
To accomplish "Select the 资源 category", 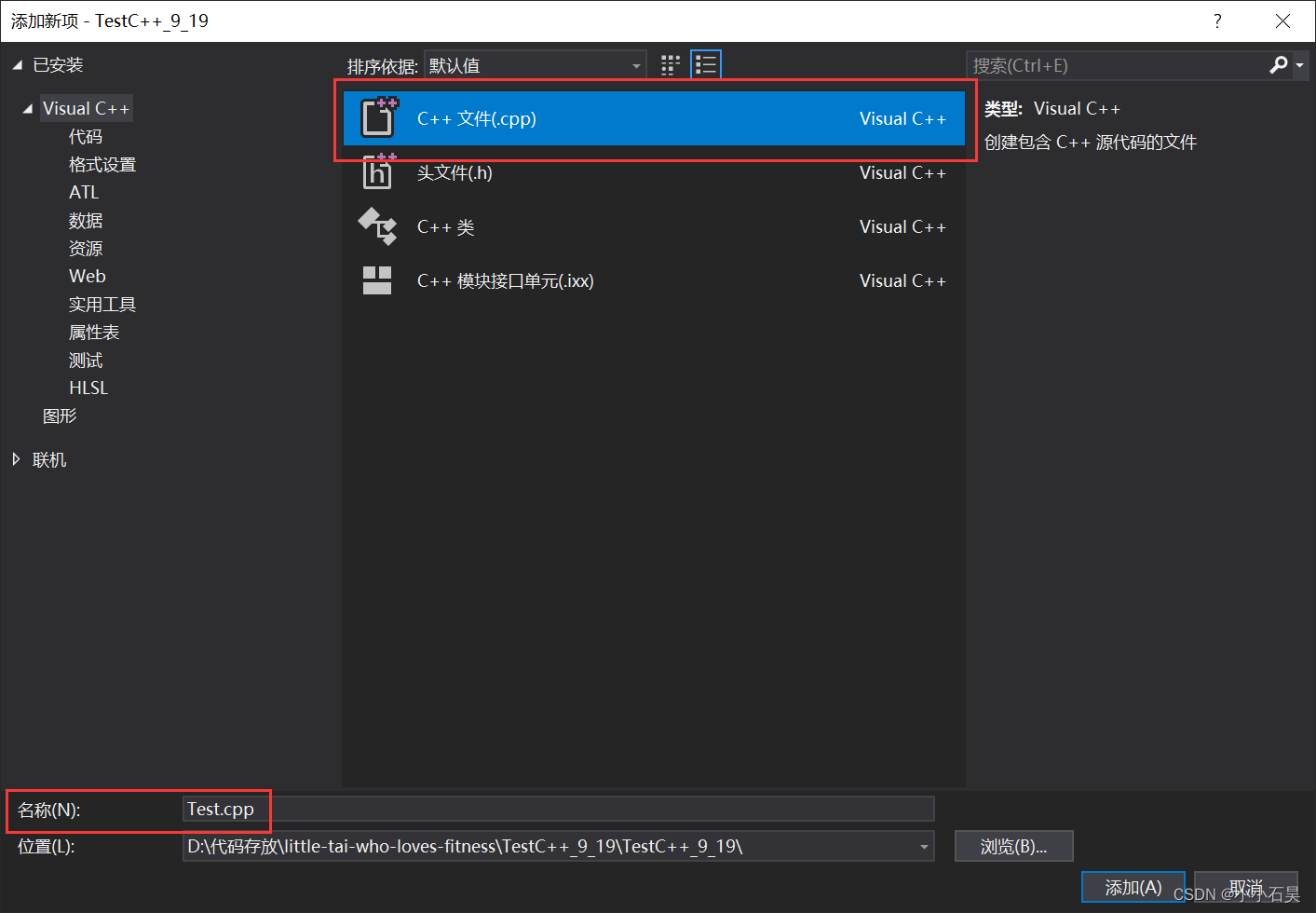I will tap(86, 249).
